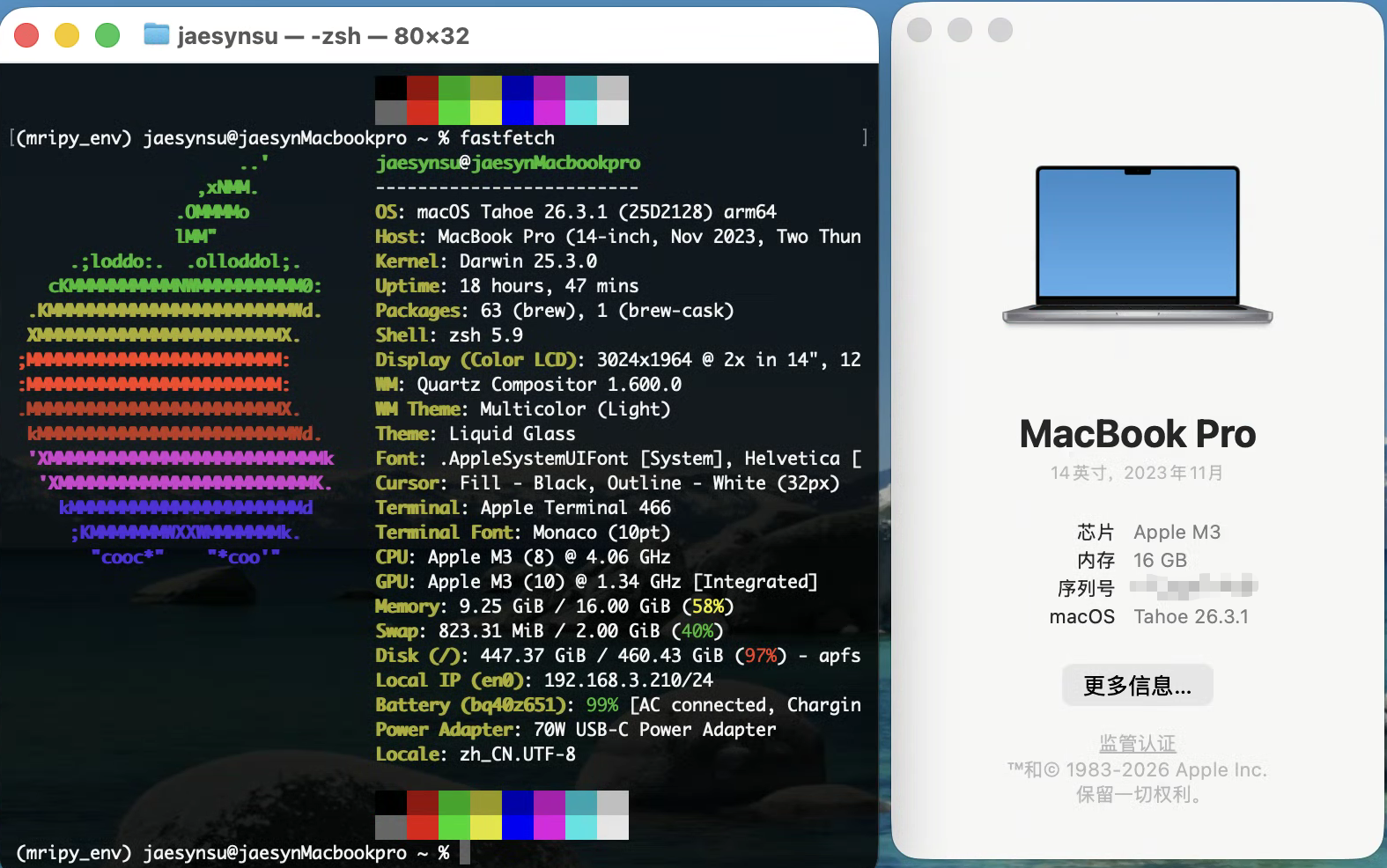Click the "Locale: zh_CN.UTF-8" line
This screenshot has width=1387, height=868.
[476, 754]
